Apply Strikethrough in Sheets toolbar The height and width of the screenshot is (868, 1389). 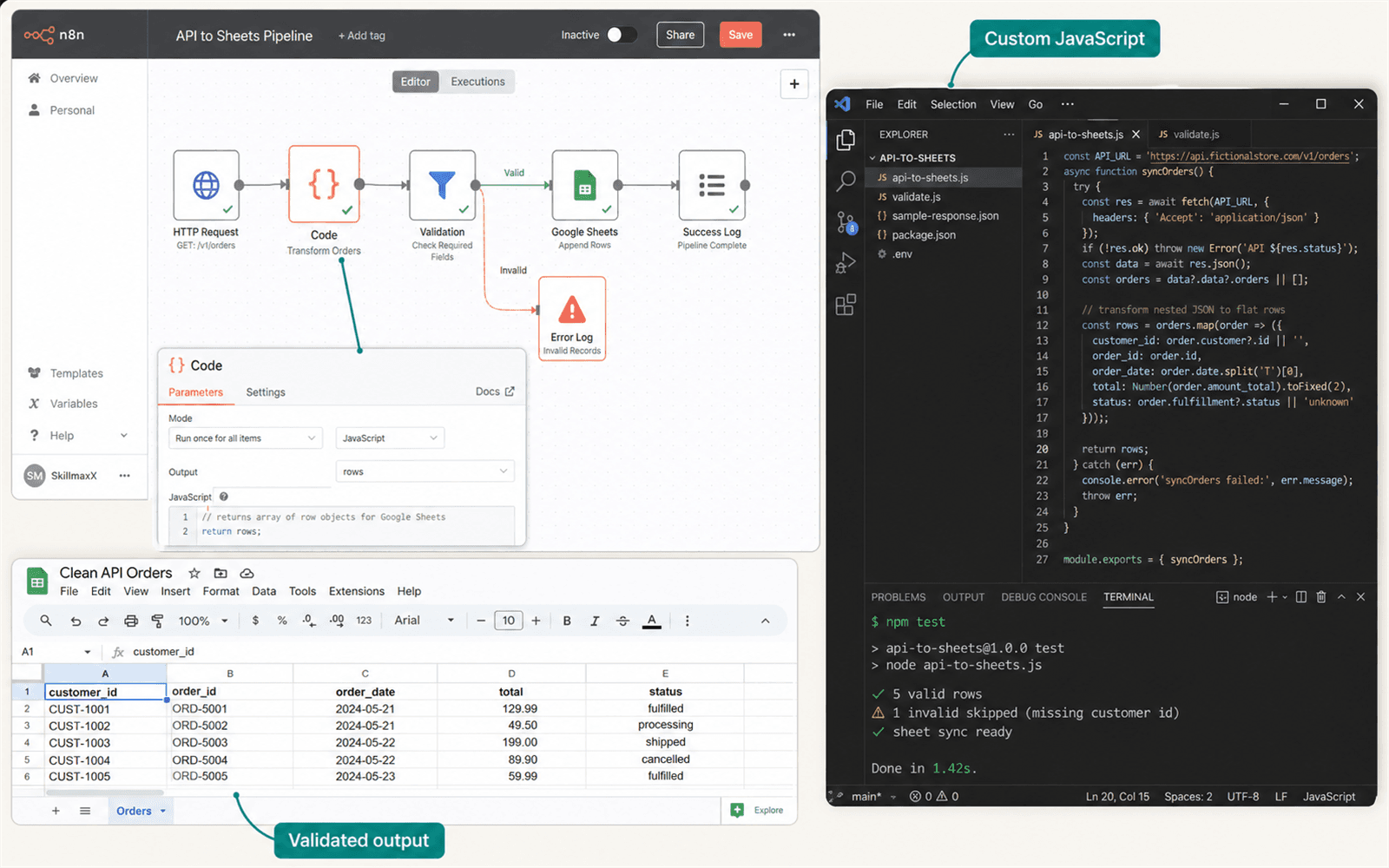click(622, 621)
